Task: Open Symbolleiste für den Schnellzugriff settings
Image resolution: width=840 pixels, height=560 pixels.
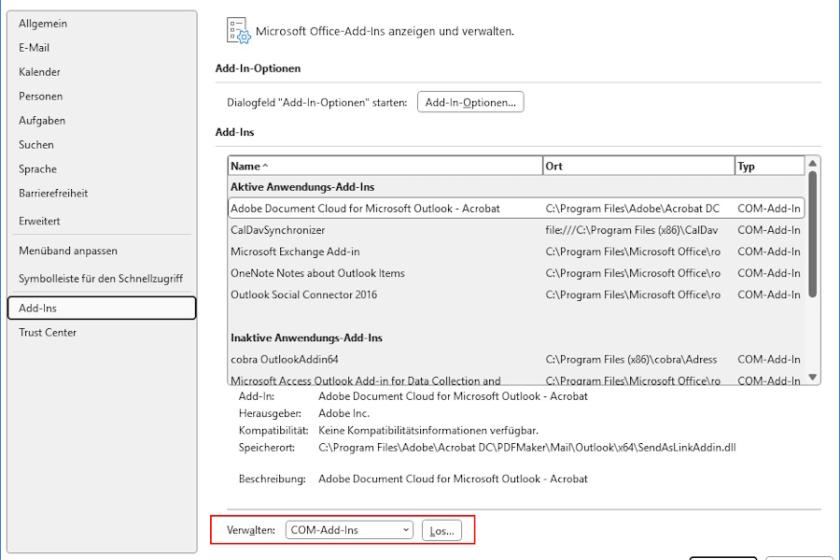Action: click(x=100, y=279)
